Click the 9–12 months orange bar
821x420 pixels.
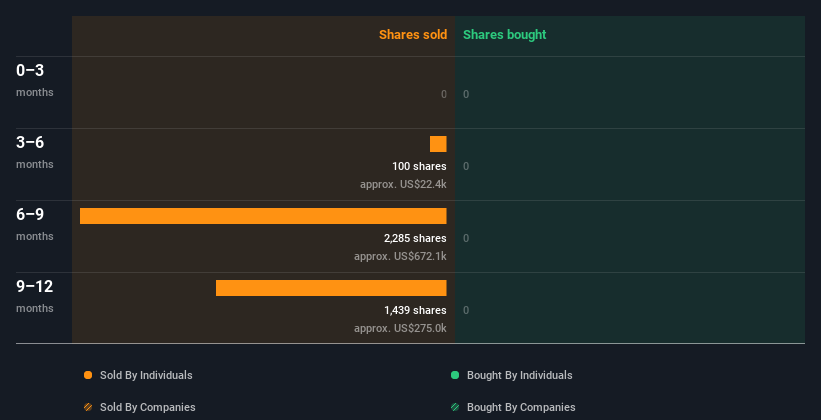point(331,288)
